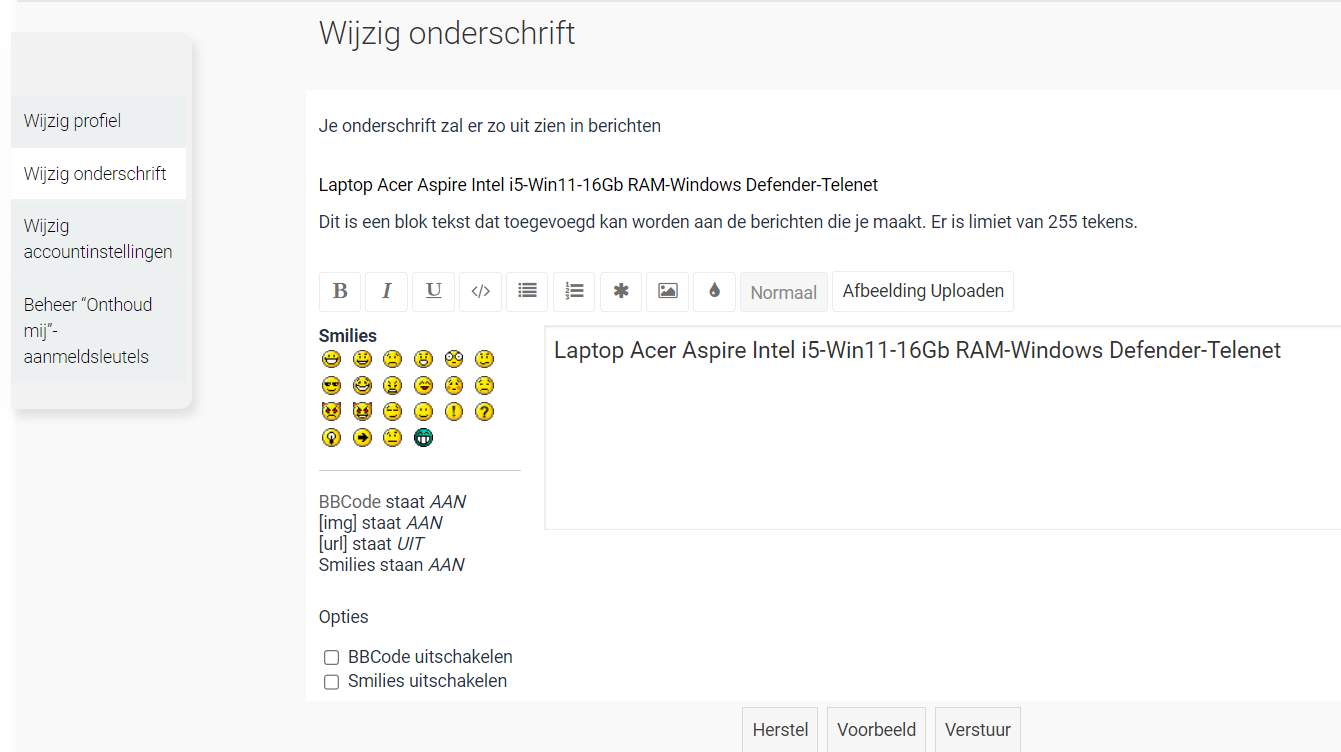
Task: Insert the cool sunglasses smiley
Action: click(x=331, y=384)
